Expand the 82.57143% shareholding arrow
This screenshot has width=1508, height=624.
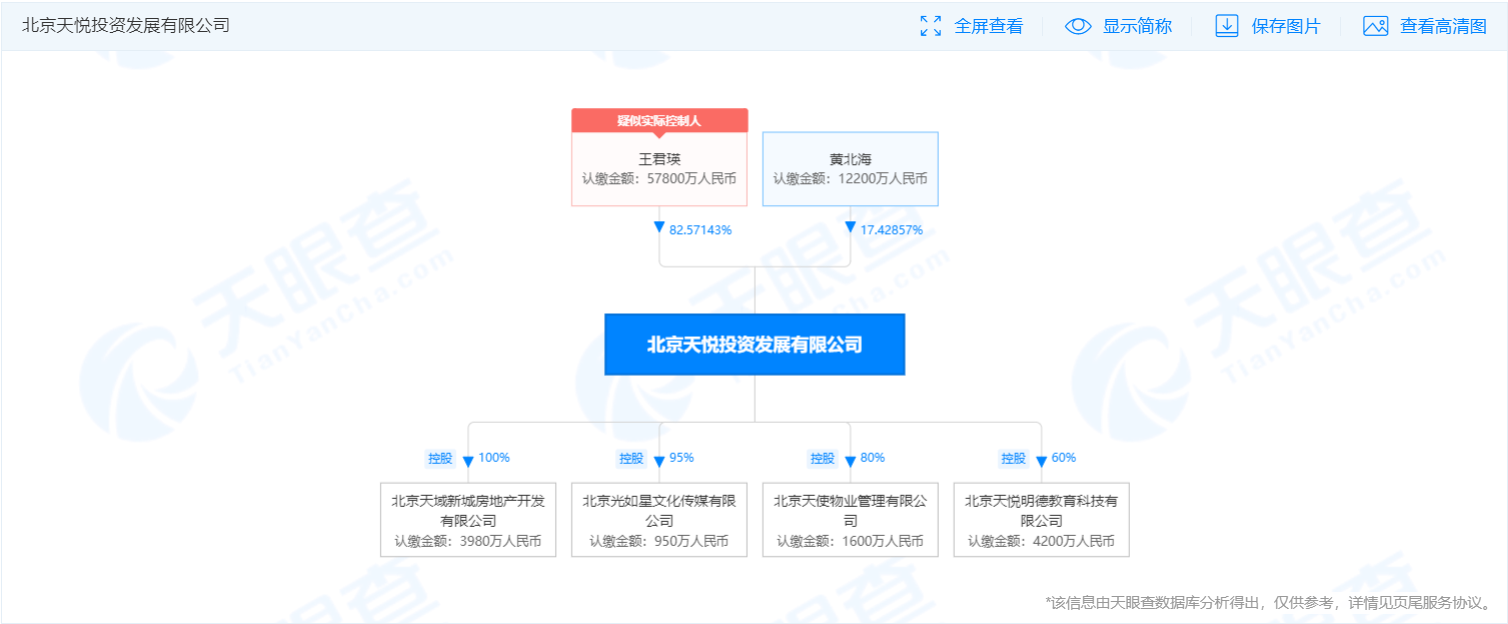[x=661, y=229]
